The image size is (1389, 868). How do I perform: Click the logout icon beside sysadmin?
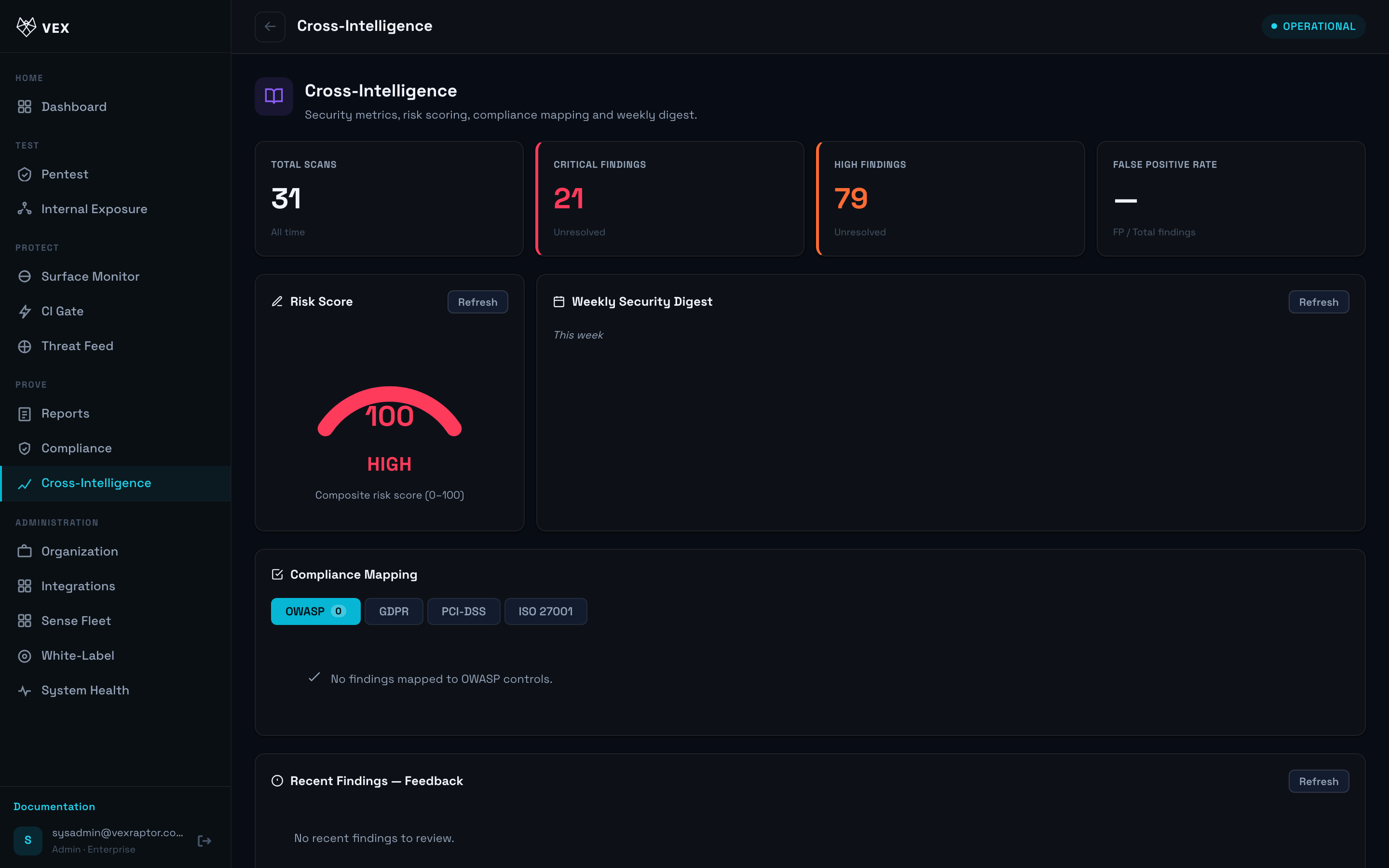tap(204, 841)
